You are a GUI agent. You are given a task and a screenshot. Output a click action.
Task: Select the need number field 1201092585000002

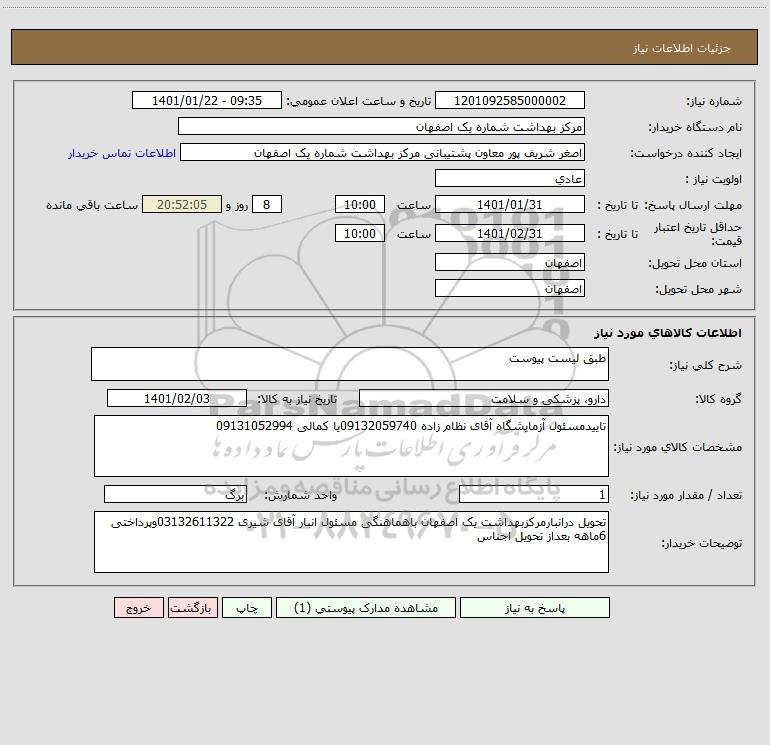coord(510,100)
